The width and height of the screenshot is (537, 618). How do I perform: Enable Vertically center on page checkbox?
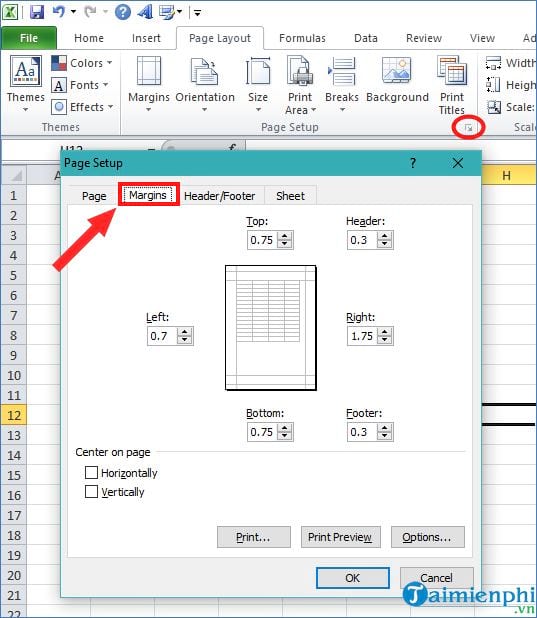[x=91, y=491]
